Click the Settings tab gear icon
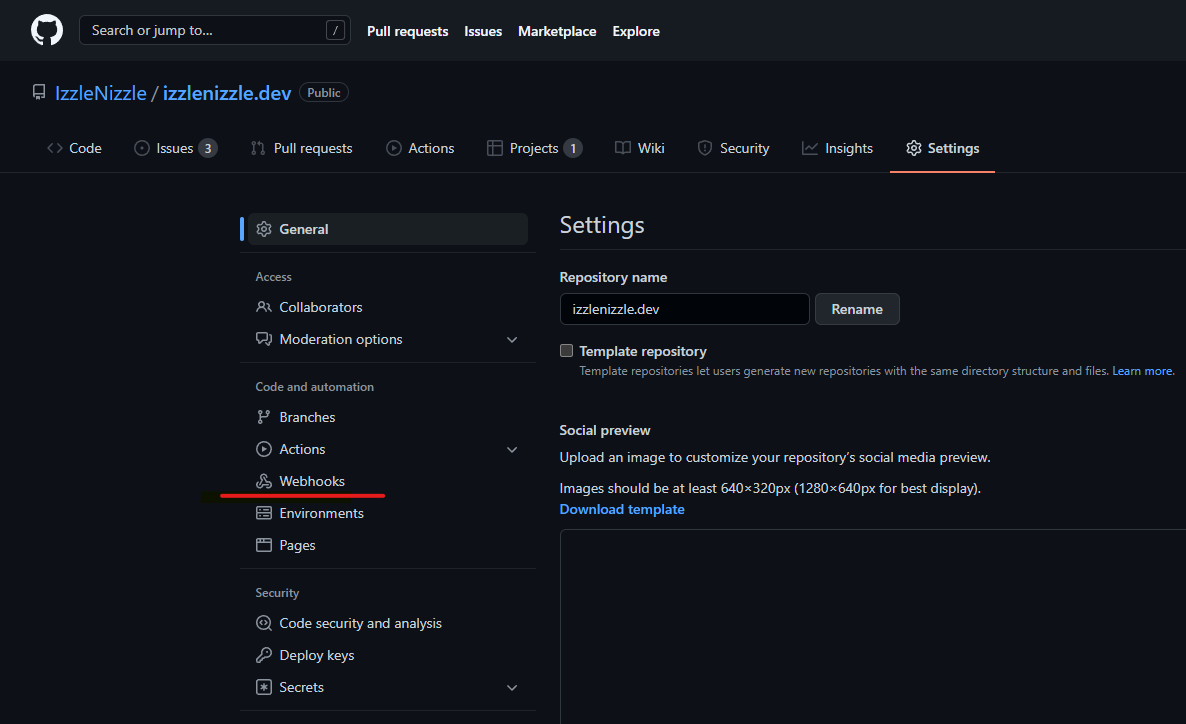 pyautogui.click(x=914, y=148)
